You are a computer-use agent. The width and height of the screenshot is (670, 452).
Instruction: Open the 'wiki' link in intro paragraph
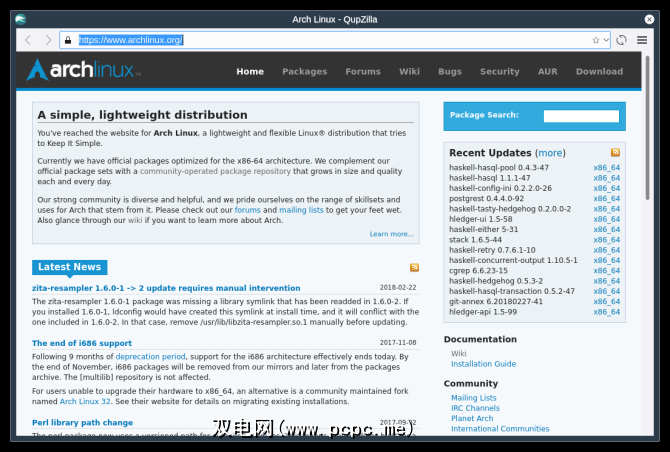pyautogui.click(x=135, y=220)
